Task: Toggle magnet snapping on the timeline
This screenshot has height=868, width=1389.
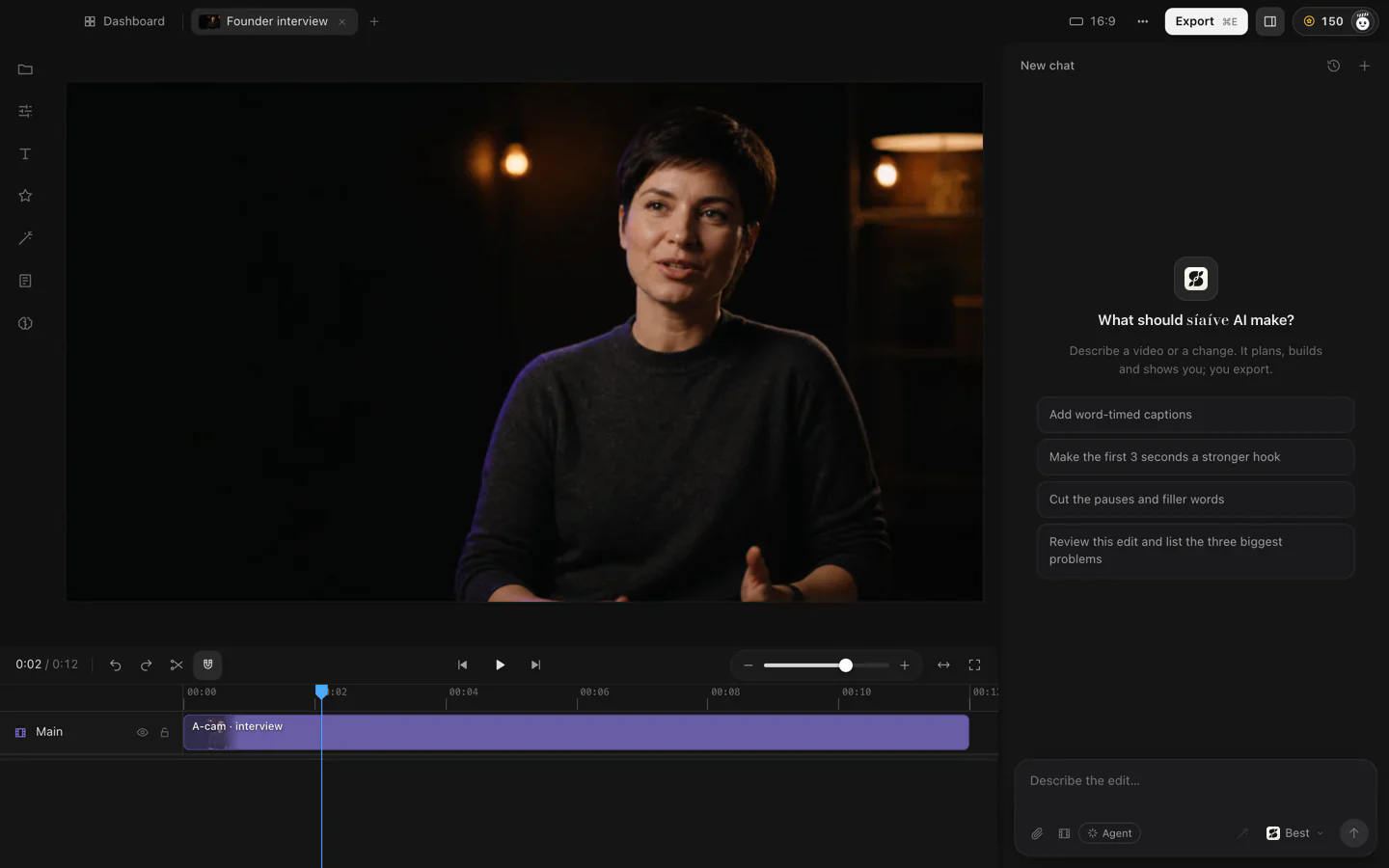Action: [207, 665]
